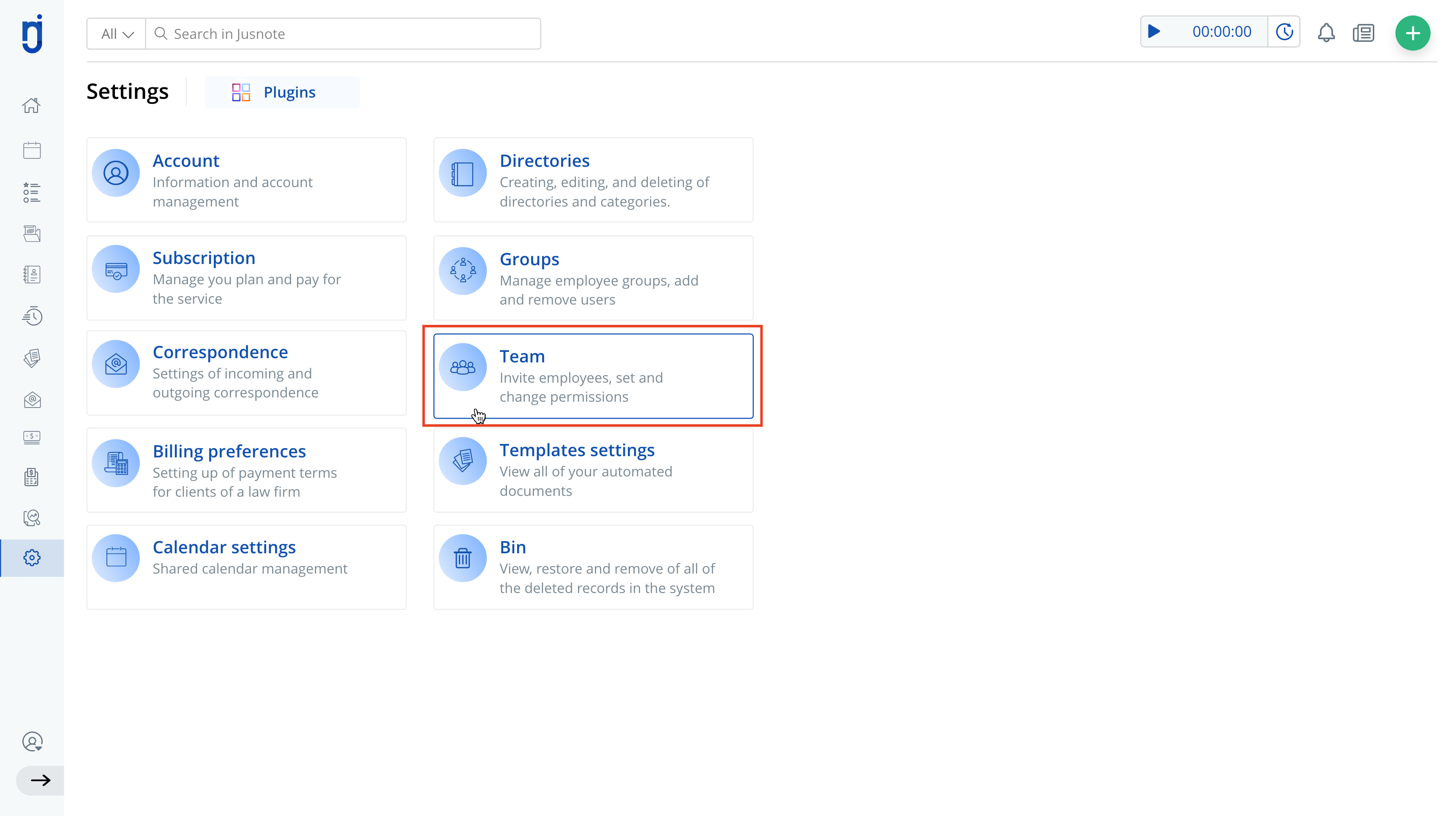Open the correspondence envelope sidebar icon
Screen dimensions: 1456x816
32,400
